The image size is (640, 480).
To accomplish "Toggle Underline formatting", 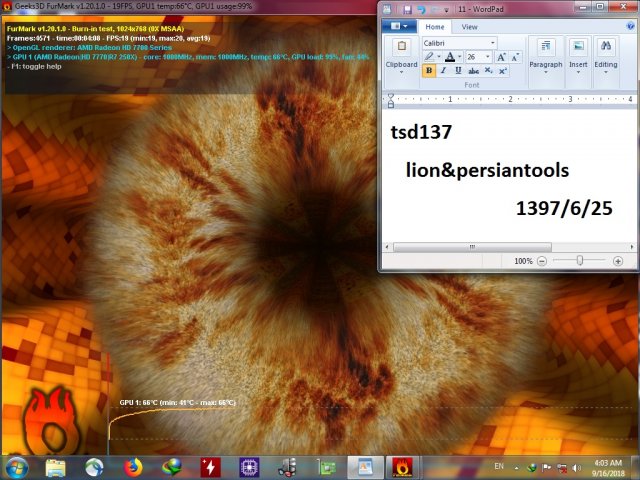I will click(x=457, y=71).
